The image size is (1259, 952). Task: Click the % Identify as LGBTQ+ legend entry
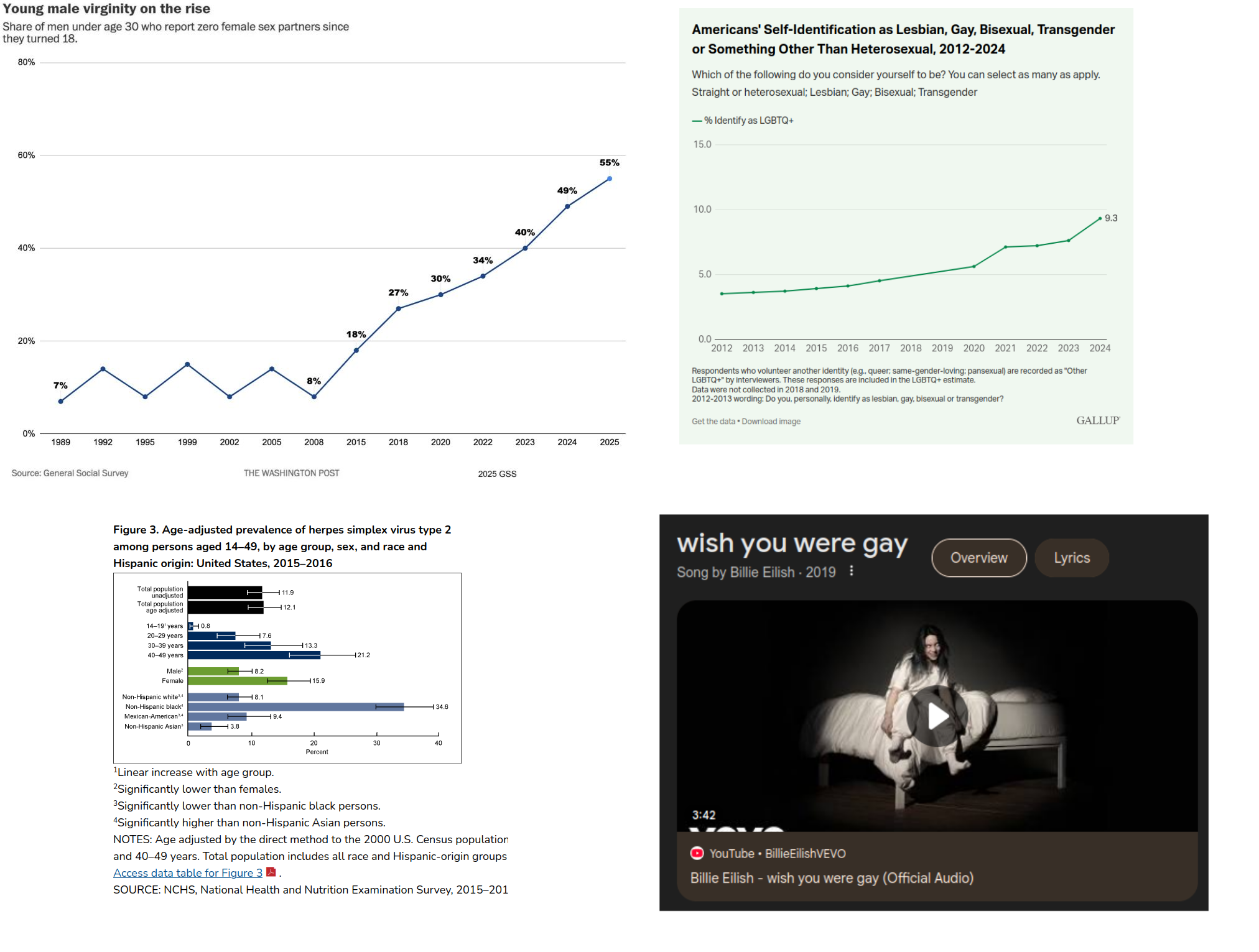[743, 121]
